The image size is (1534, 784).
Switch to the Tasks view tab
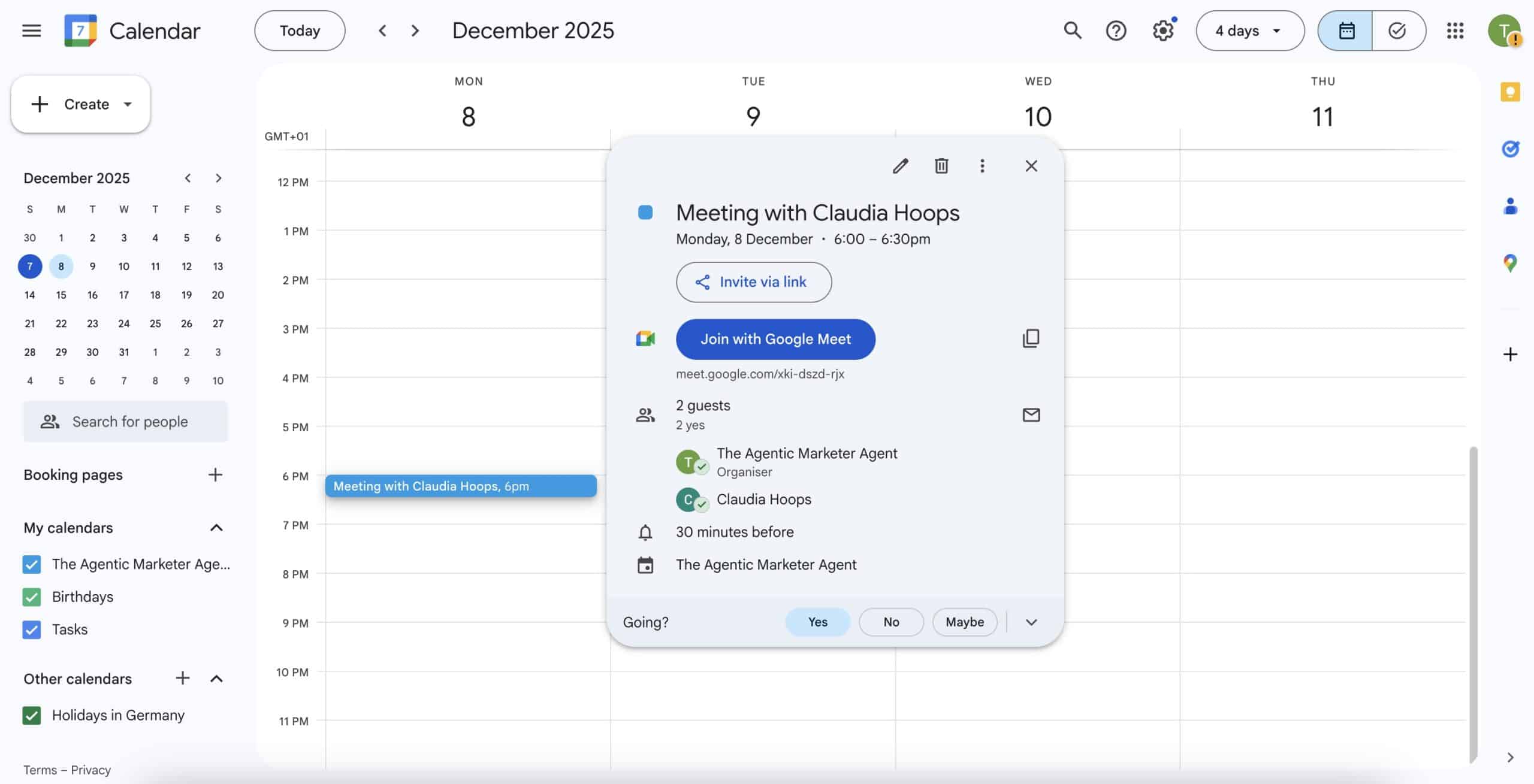[x=1397, y=31]
